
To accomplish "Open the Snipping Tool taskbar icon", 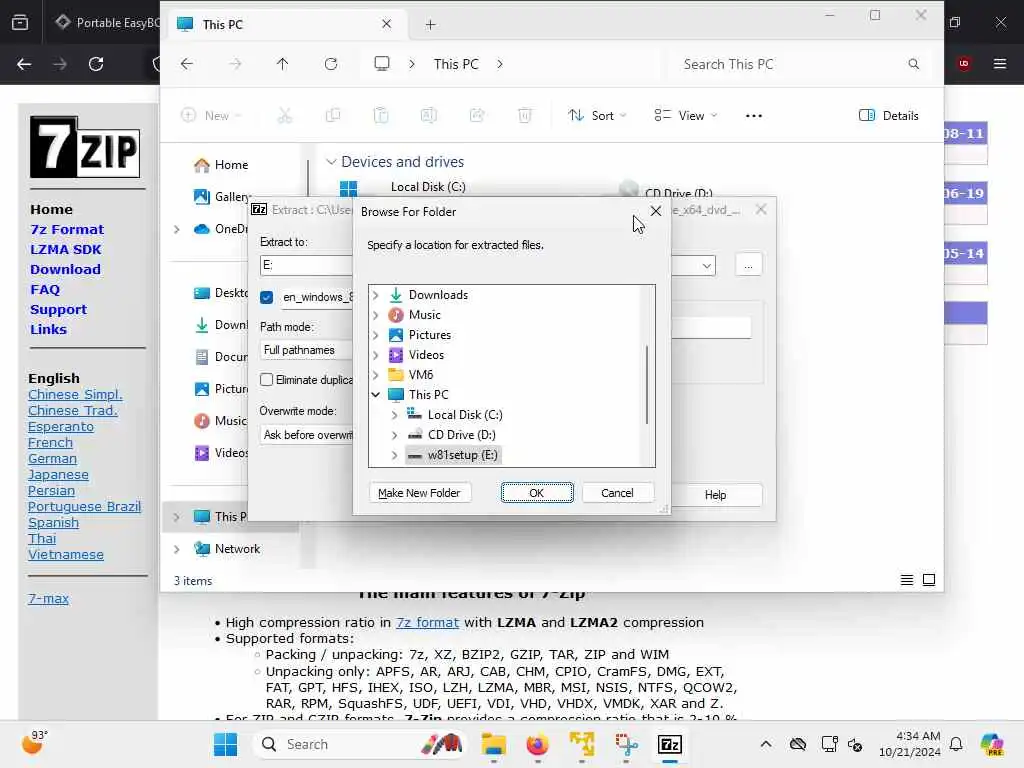I will coord(626,744).
